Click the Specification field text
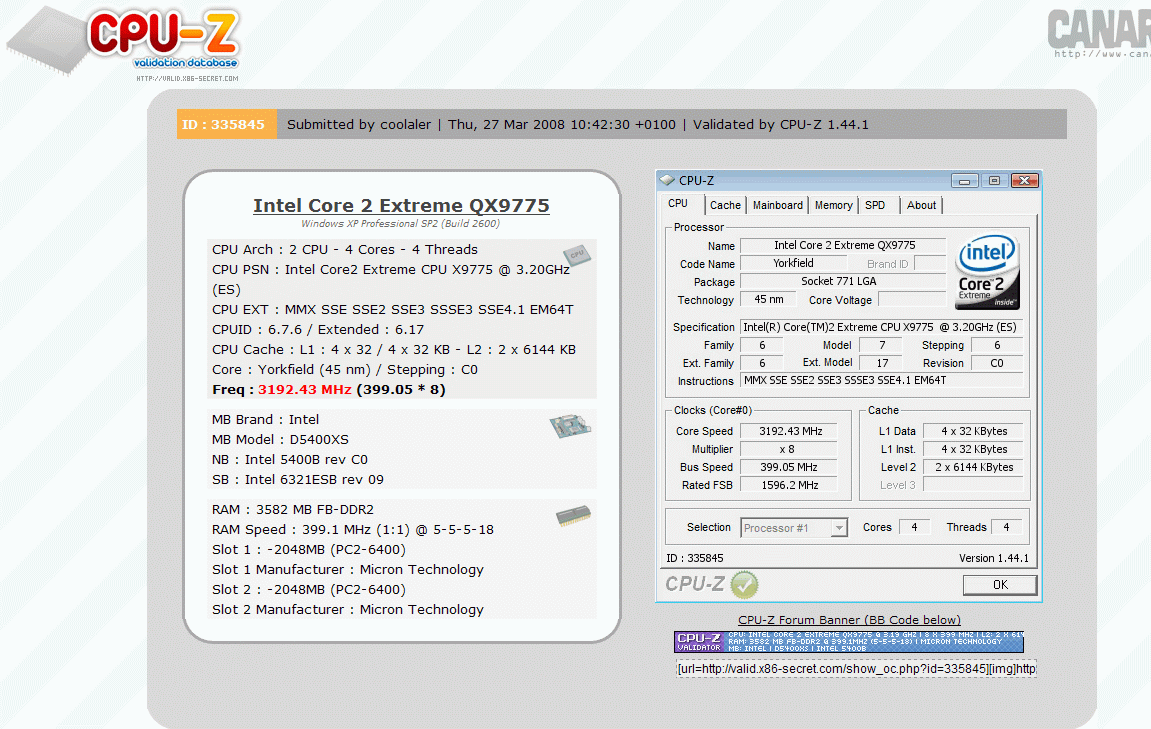 [x=882, y=327]
